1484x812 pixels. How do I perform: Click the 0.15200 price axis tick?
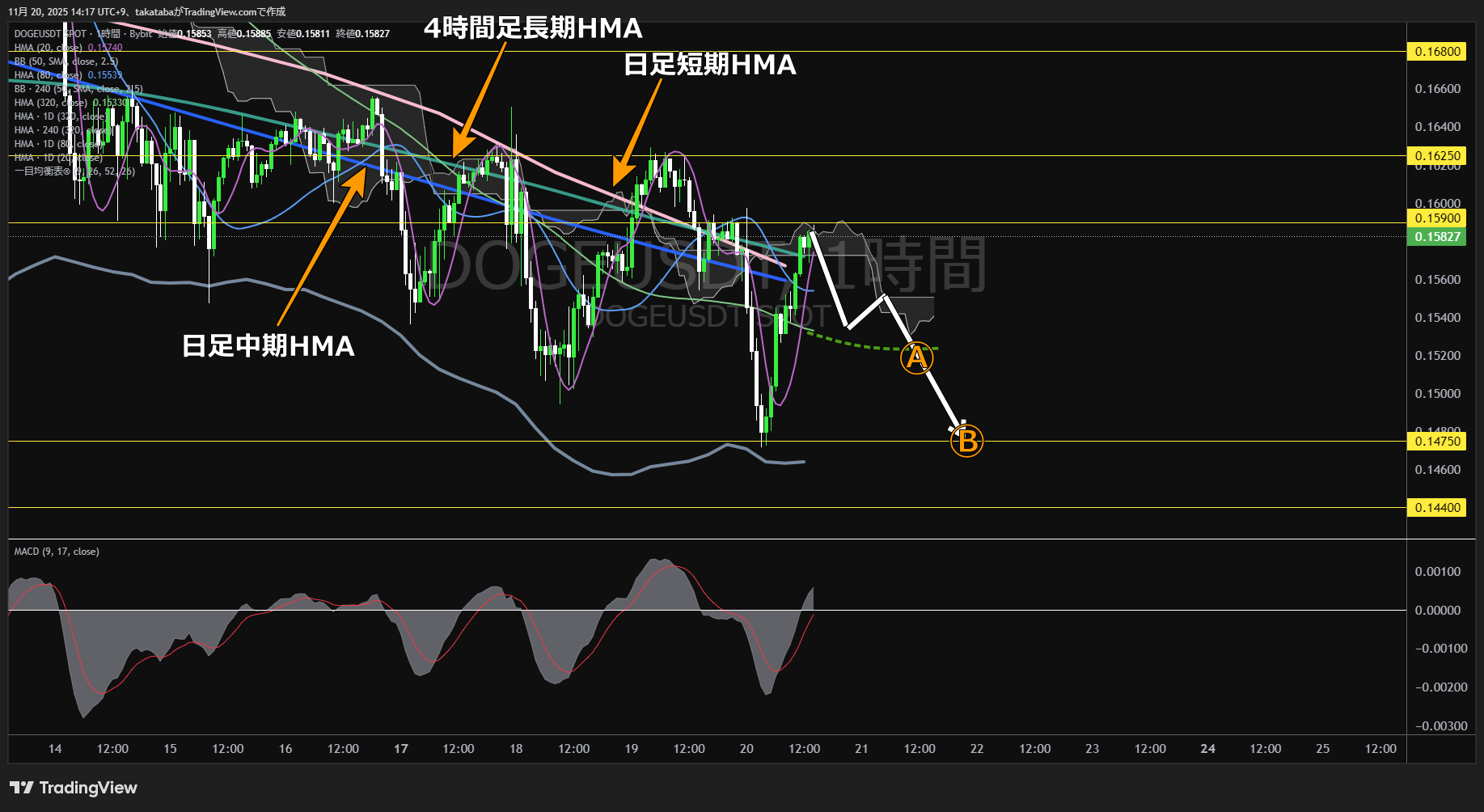(x=1437, y=356)
